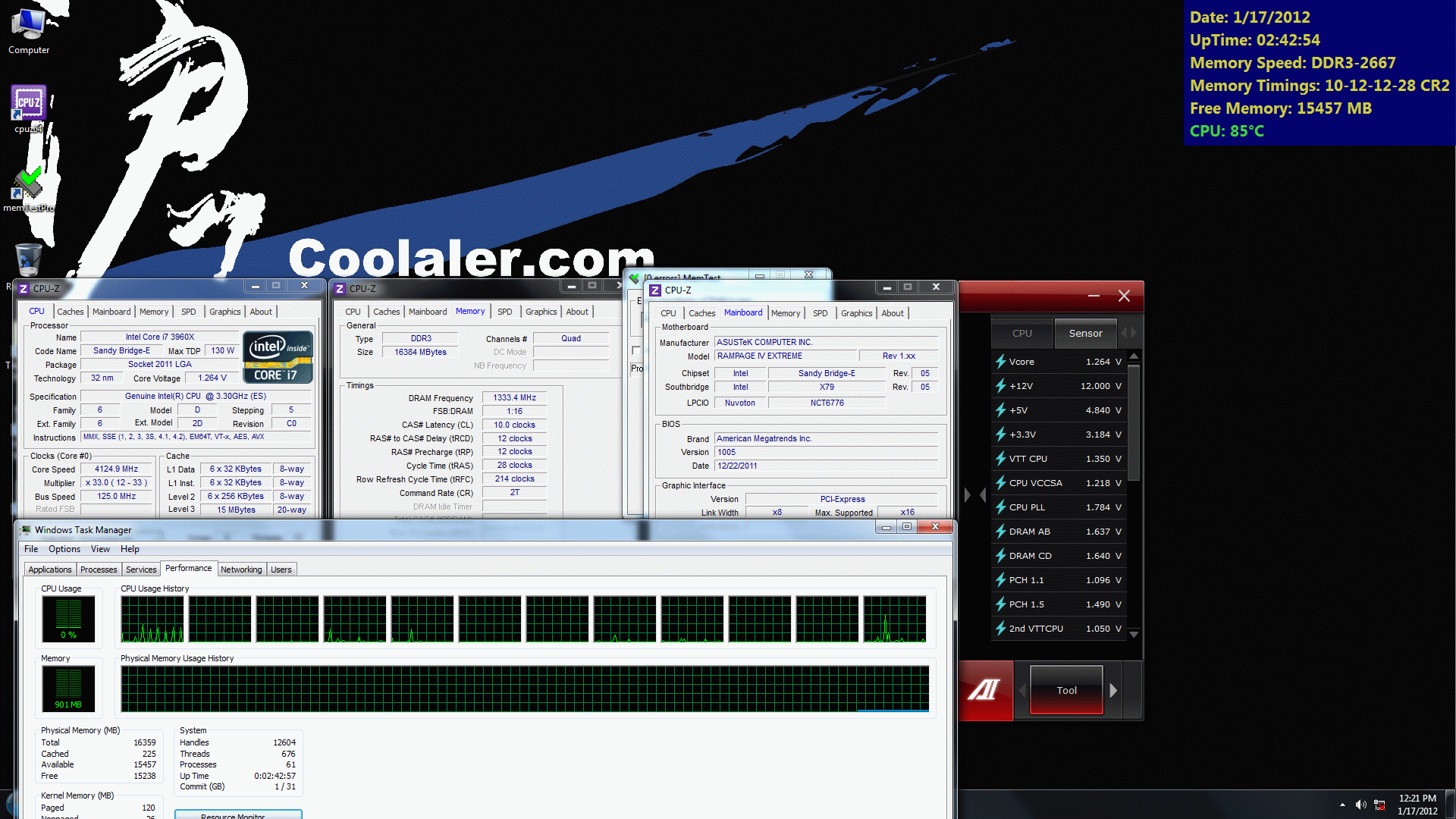The height and width of the screenshot is (819, 1456).
Task: Select the Services tab in Task Manager
Action: [141, 570]
